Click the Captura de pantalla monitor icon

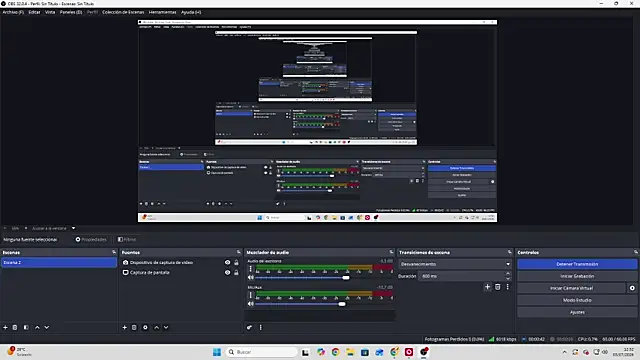tap(126, 272)
